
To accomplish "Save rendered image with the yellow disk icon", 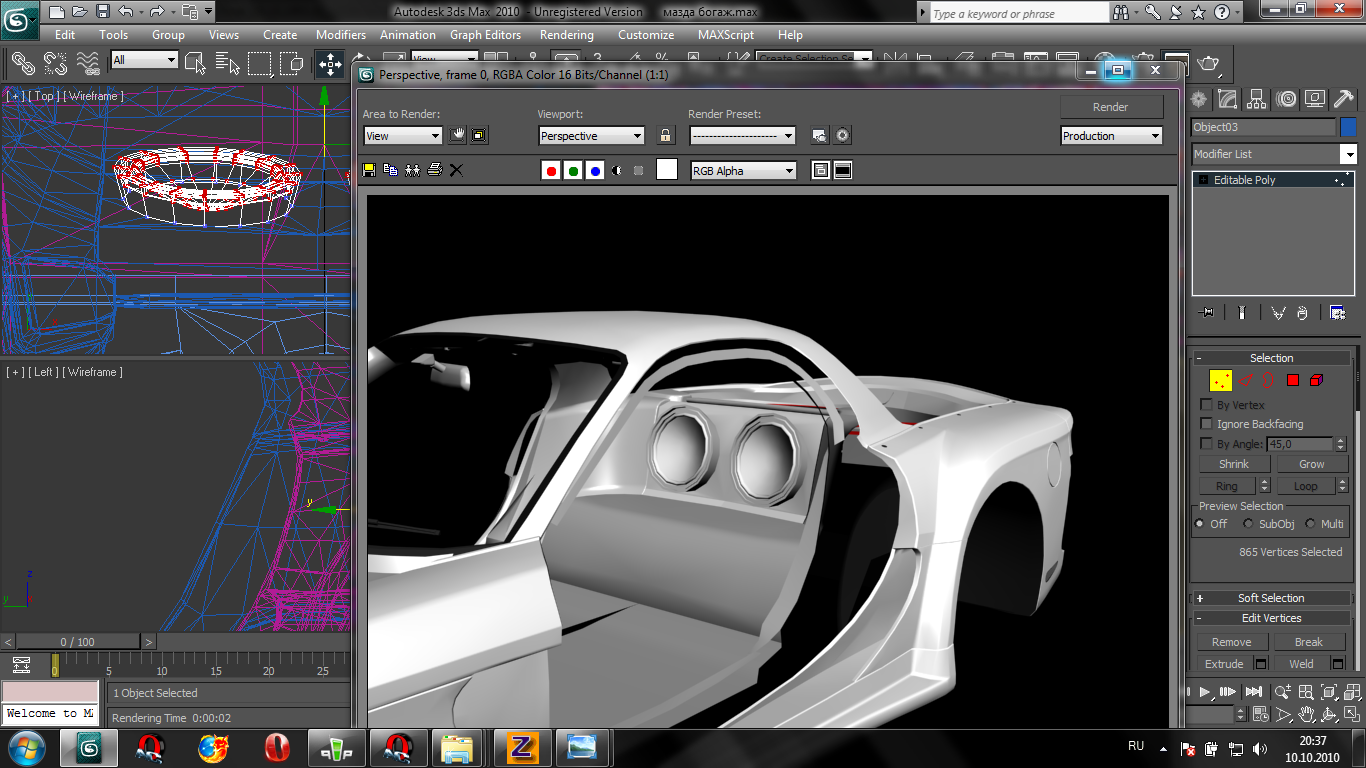I will tap(369, 170).
